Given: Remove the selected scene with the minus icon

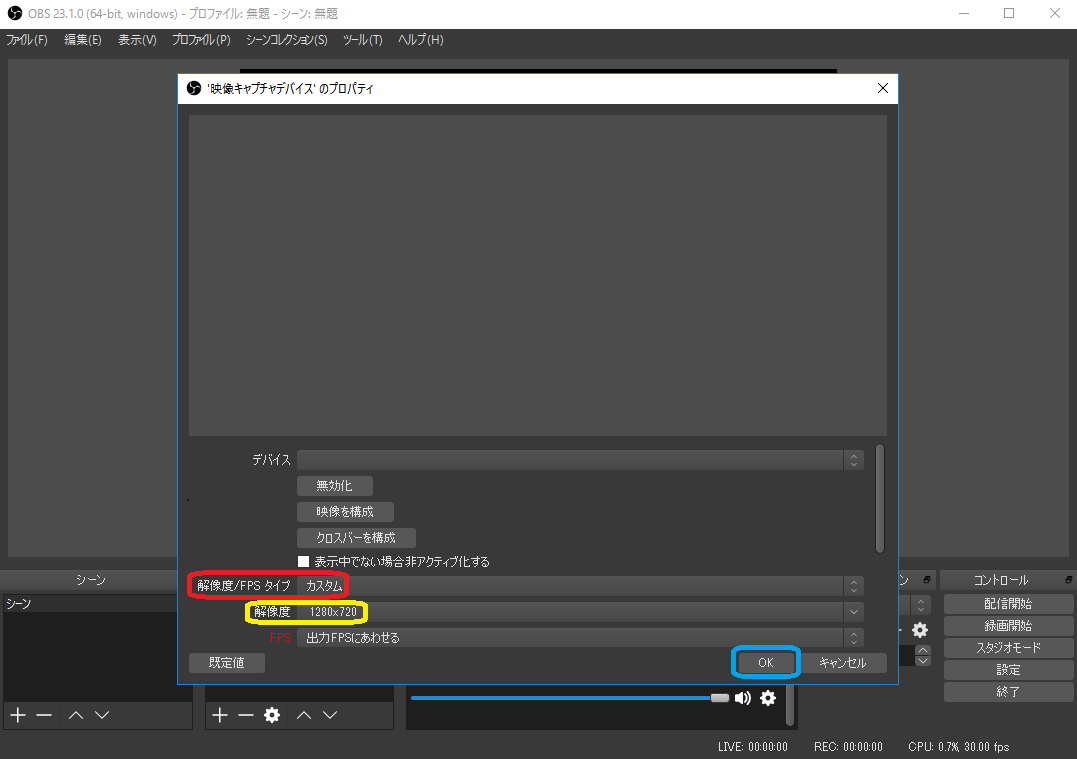Looking at the screenshot, I should point(43,715).
